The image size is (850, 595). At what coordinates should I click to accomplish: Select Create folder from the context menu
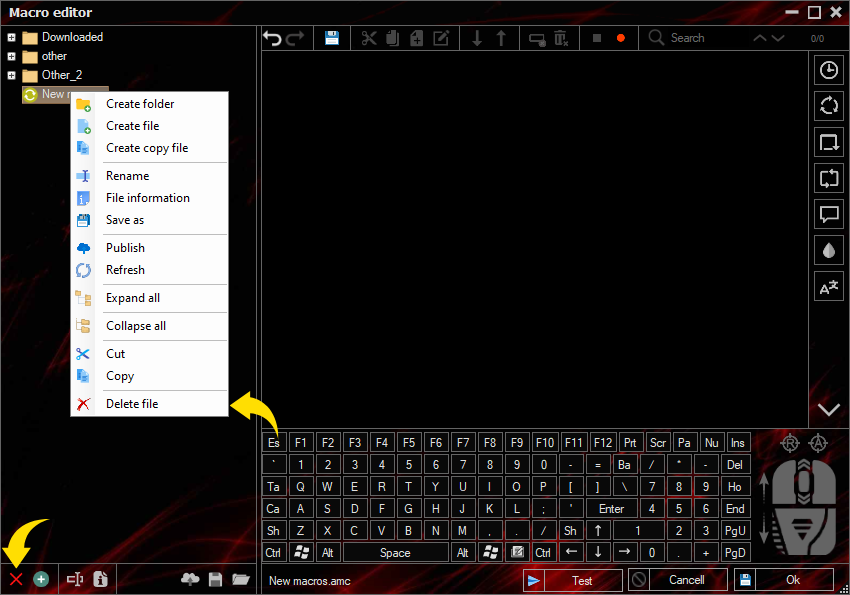[142, 103]
